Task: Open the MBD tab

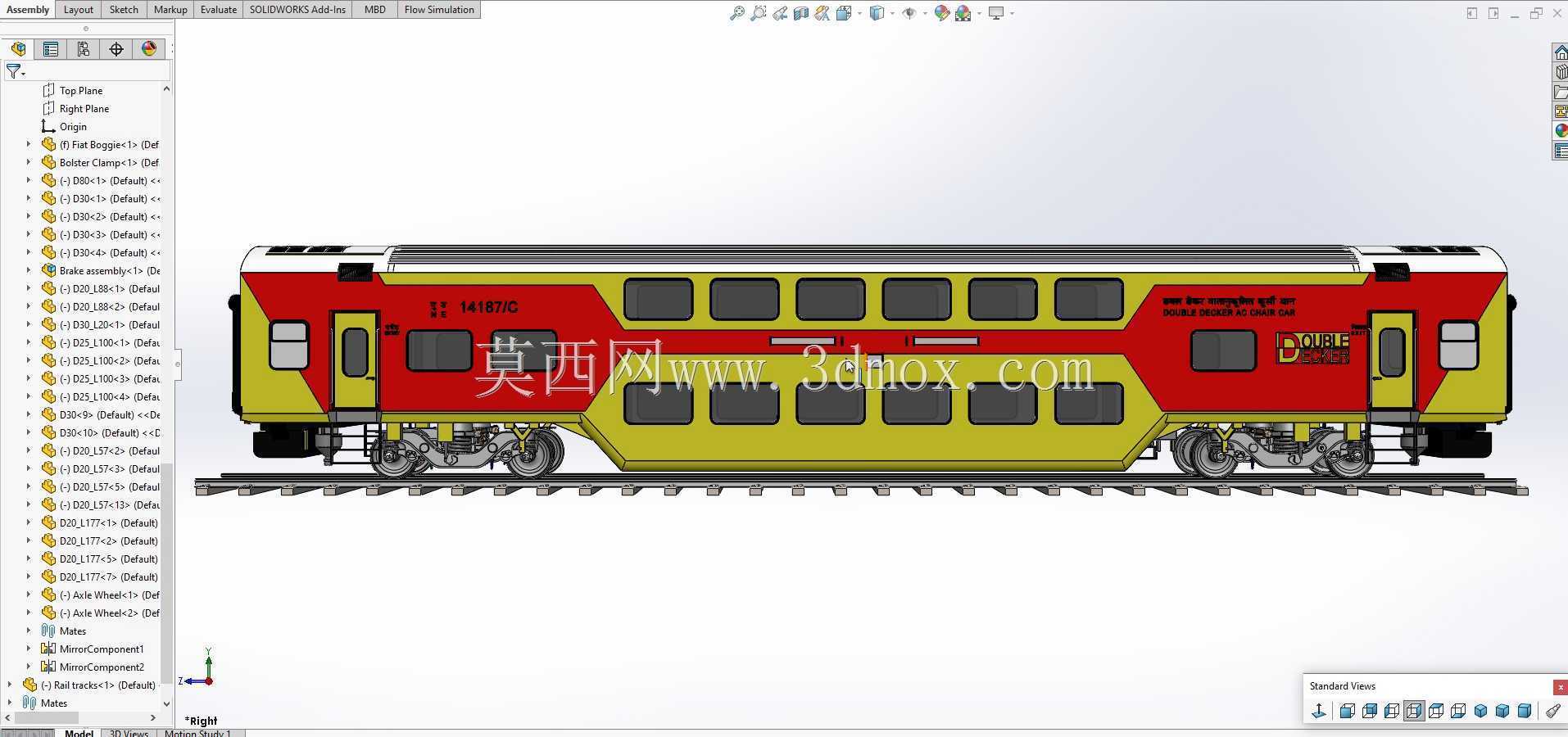Action: tap(375, 10)
